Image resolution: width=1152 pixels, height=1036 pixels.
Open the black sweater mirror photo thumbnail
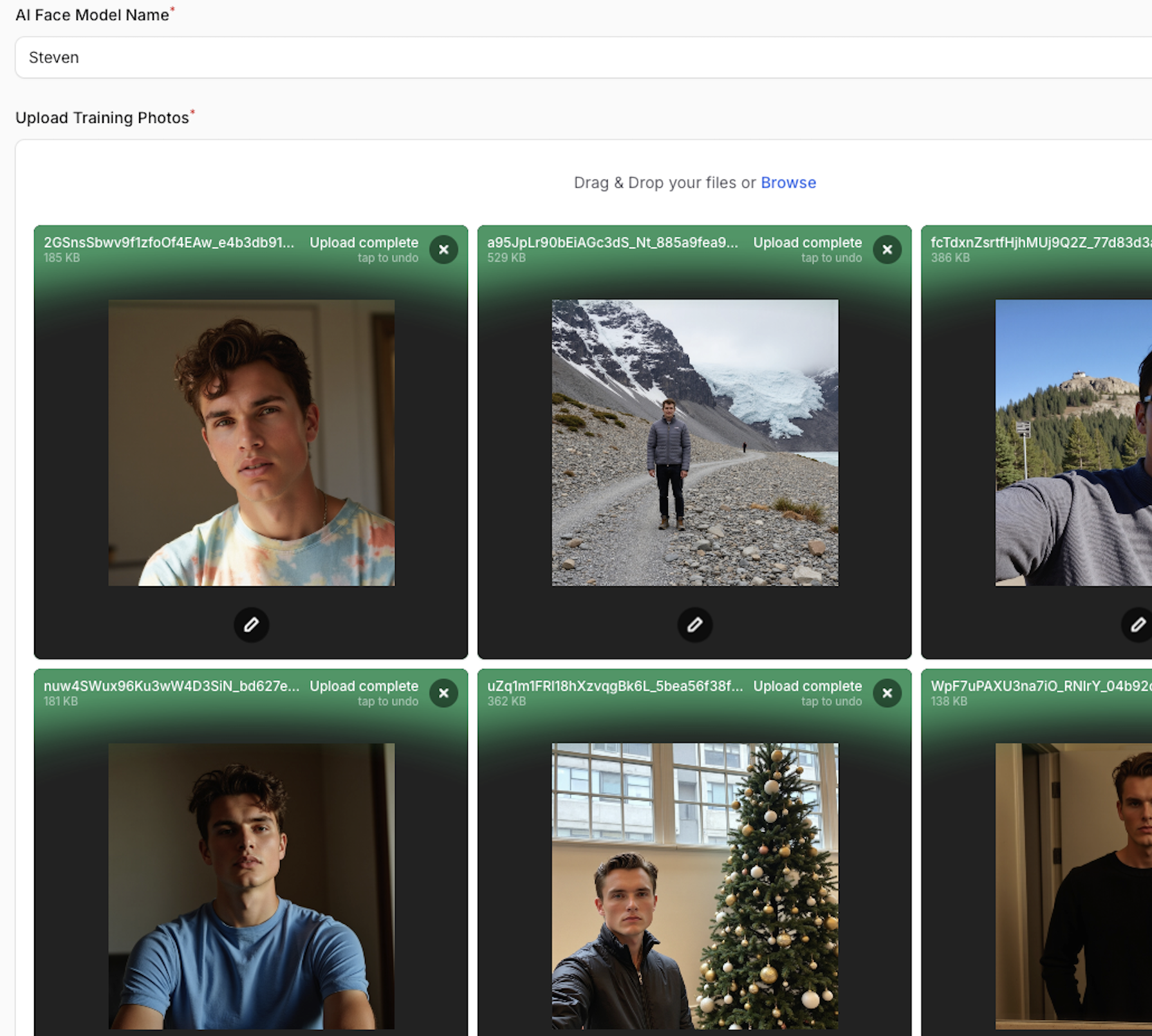point(1073,886)
